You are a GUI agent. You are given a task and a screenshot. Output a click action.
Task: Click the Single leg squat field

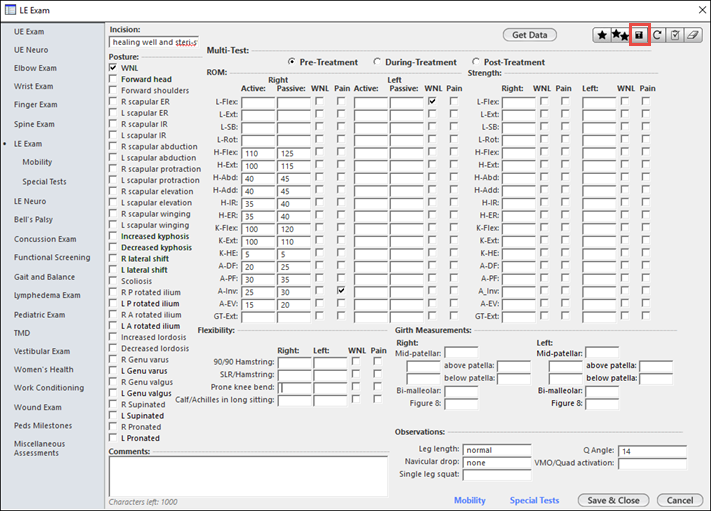coord(497,475)
